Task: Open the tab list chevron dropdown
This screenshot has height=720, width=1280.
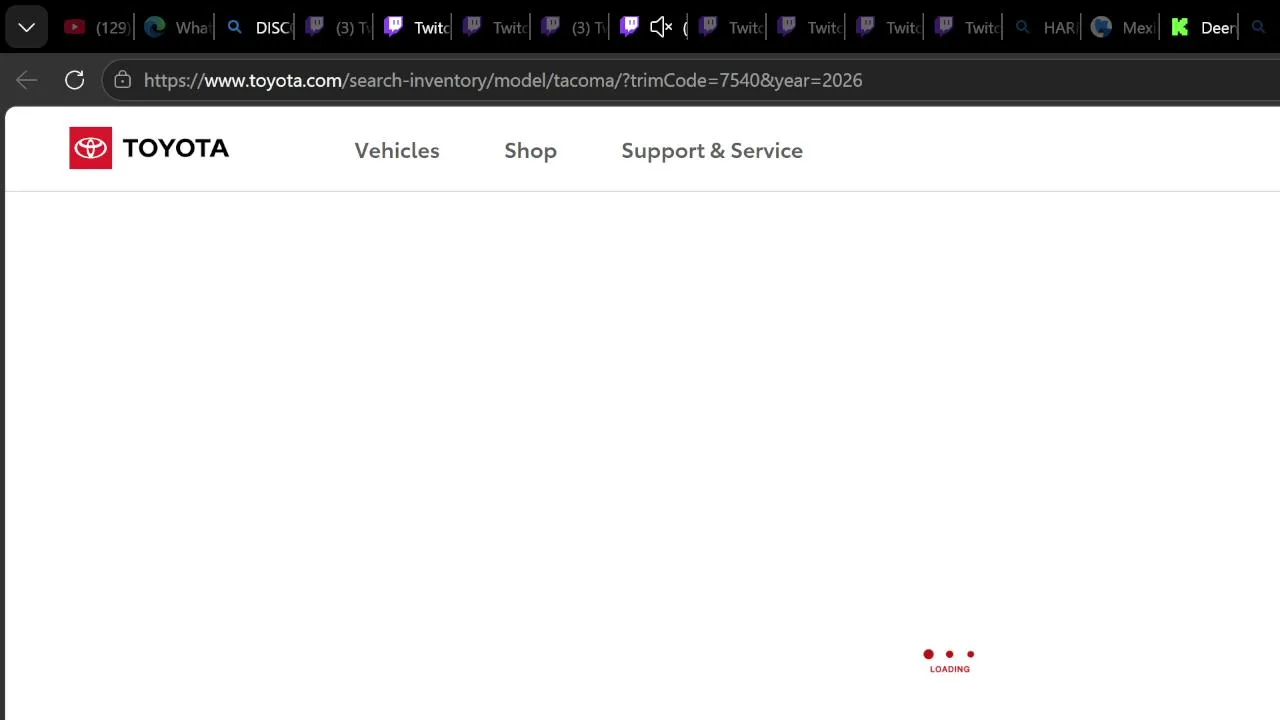Action: [27, 27]
